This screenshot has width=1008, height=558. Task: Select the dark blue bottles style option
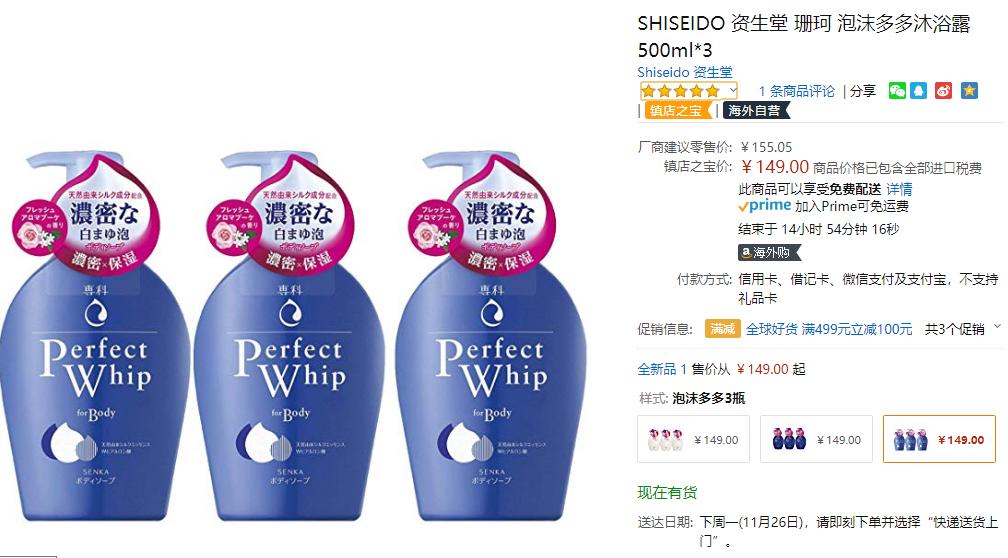tap(816, 439)
